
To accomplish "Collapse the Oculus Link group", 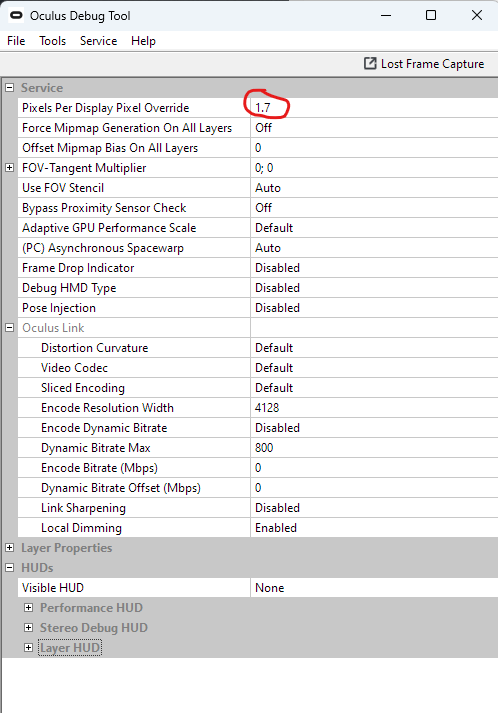I will coord(10,328).
